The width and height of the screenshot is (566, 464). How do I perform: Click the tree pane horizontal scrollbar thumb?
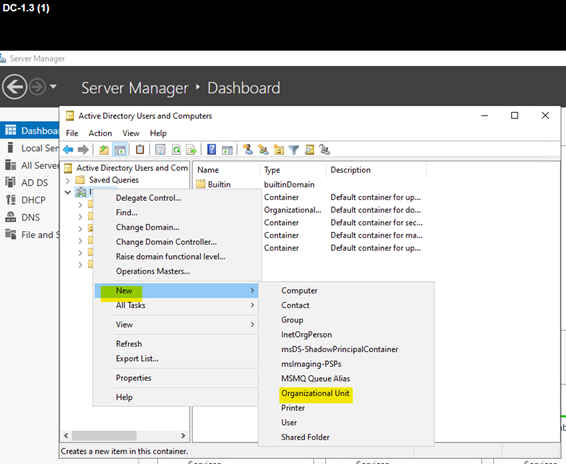tap(104, 435)
